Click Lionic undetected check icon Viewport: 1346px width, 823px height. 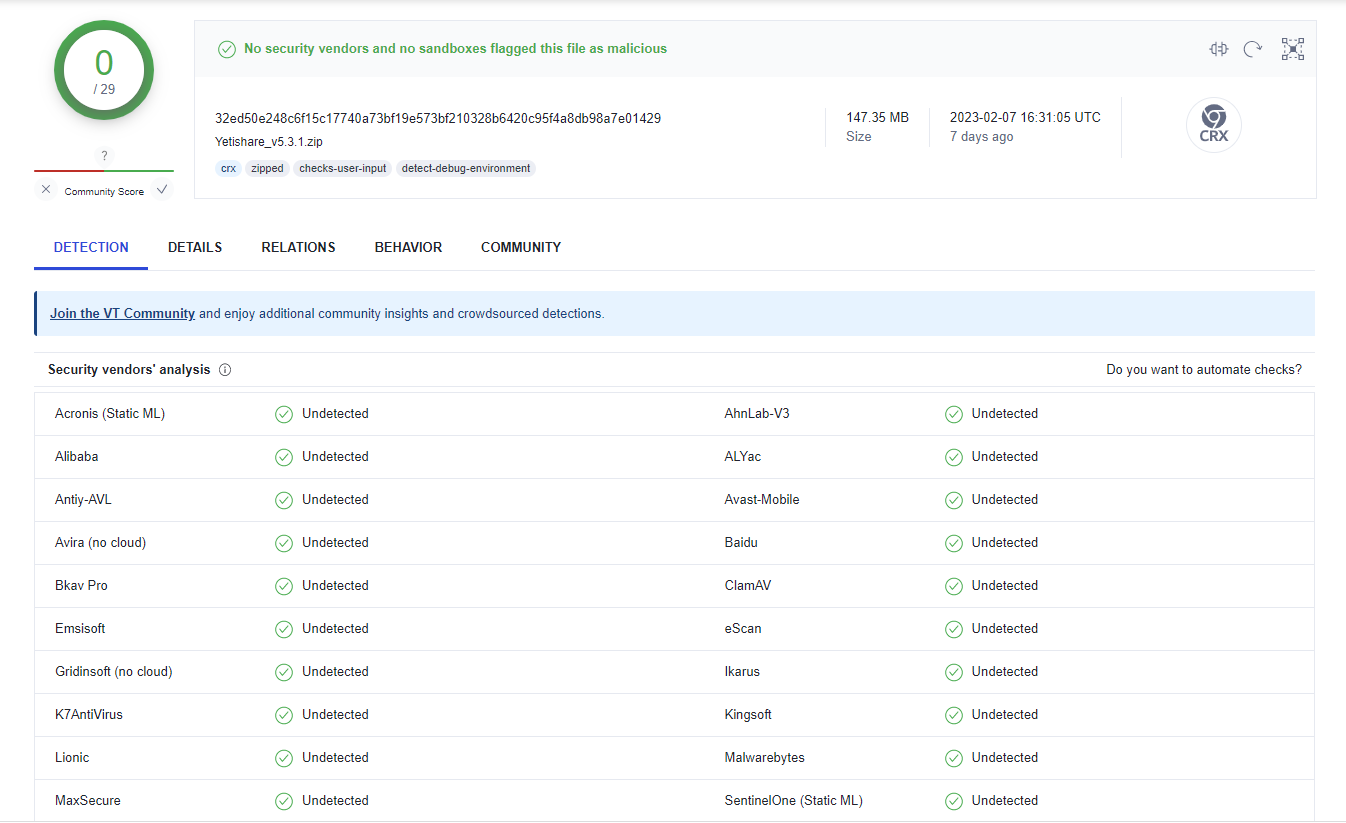(x=284, y=758)
